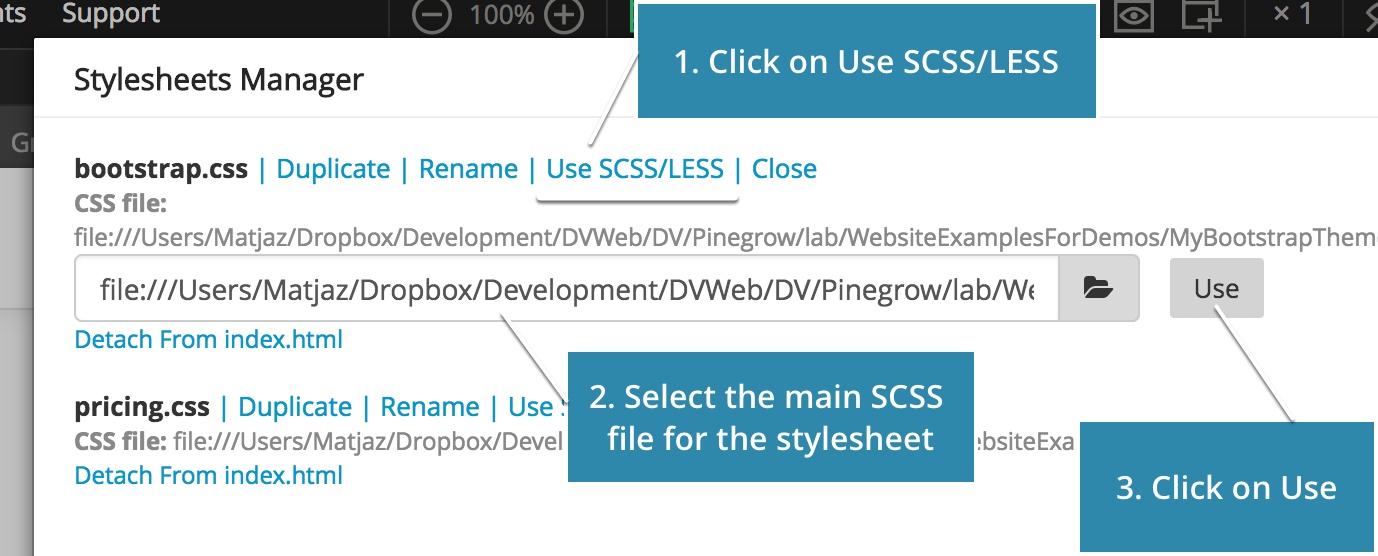Click Use SCSS/LESS for bootstrap.css
The image size is (1378, 556).
[635, 169]
